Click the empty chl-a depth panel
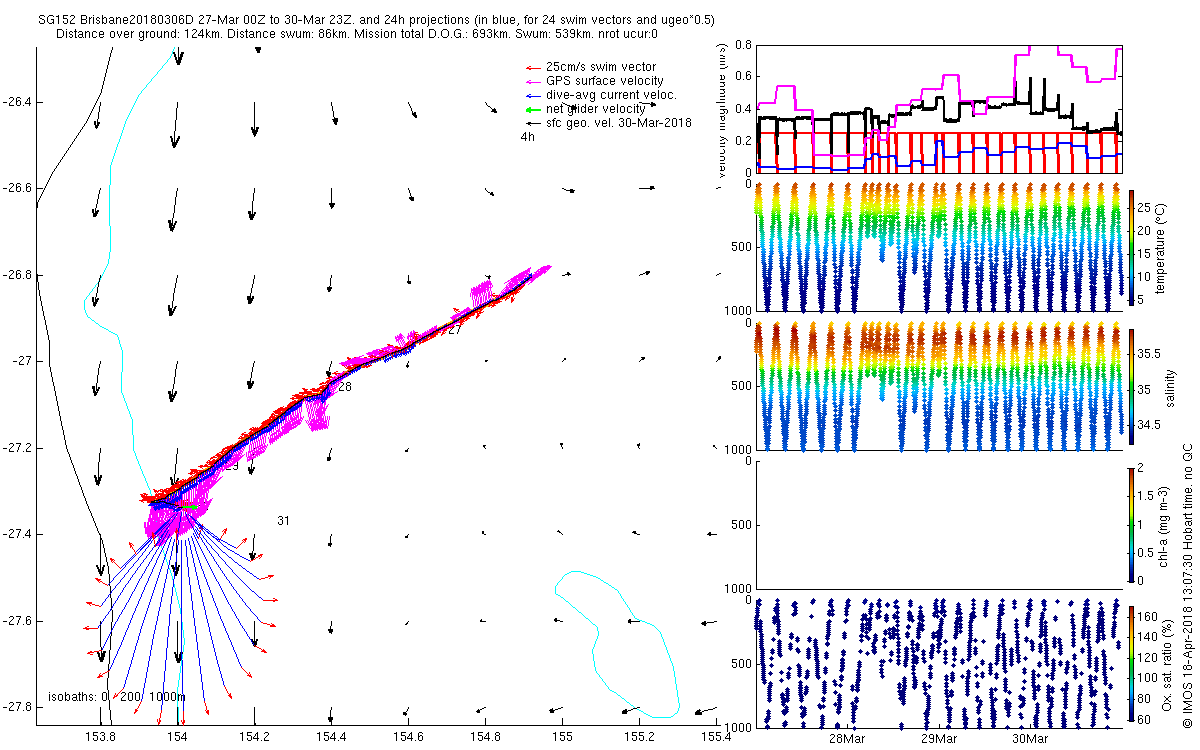 (x=939, y=524)
